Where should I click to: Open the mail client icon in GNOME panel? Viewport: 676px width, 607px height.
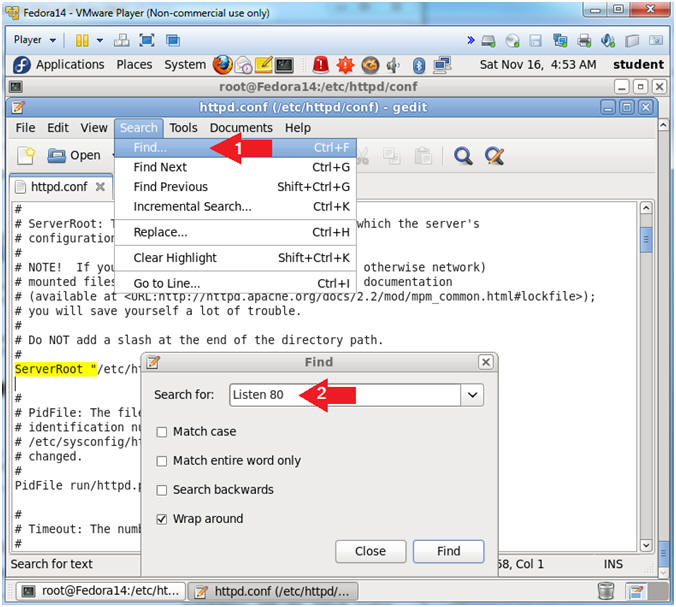(244, 65)
